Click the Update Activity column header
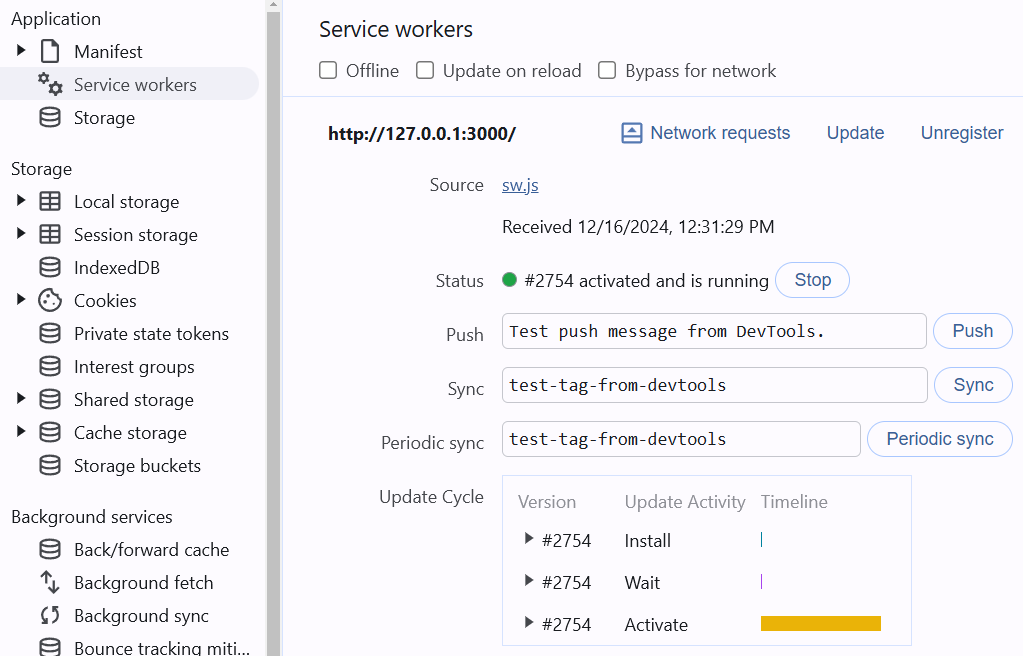 684,501
